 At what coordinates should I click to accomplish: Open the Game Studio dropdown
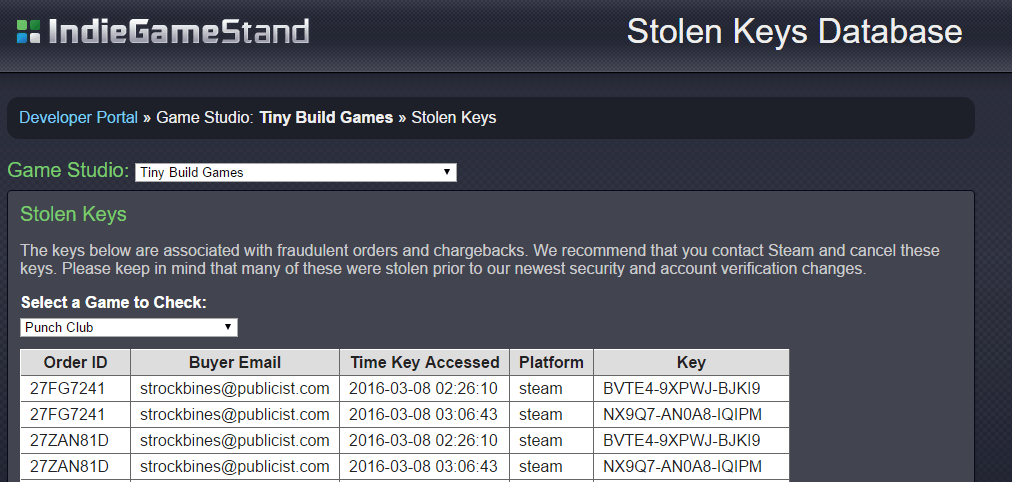[296, 172]
